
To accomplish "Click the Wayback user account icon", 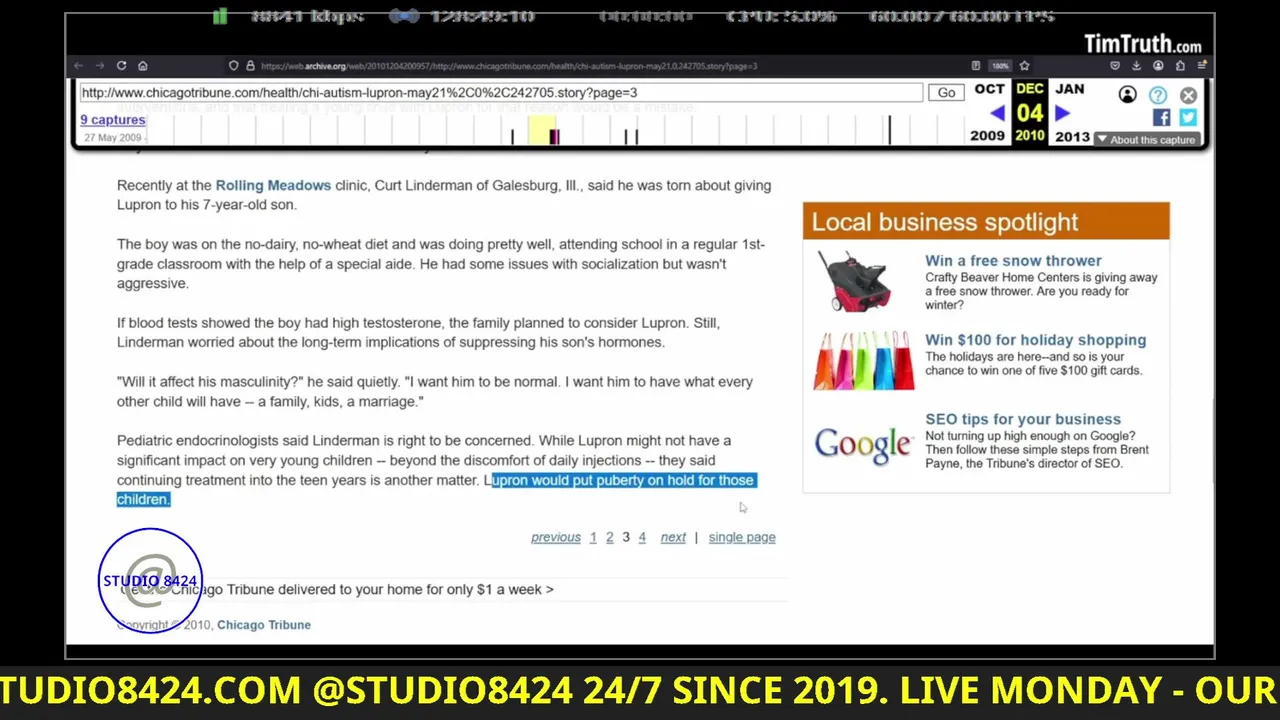I will click(1127, 95).
